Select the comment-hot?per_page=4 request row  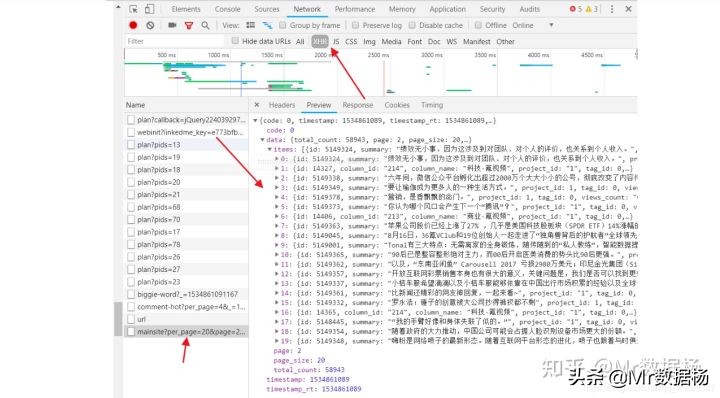click(186, 307)
